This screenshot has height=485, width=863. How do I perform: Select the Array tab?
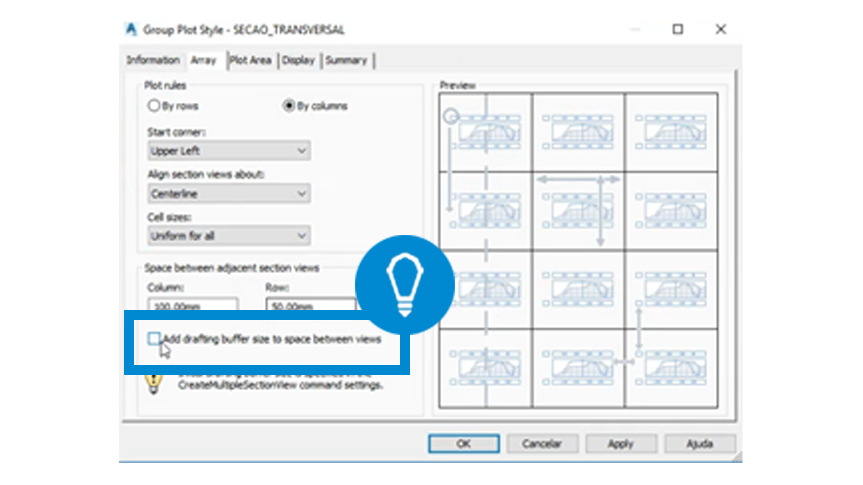204,60
